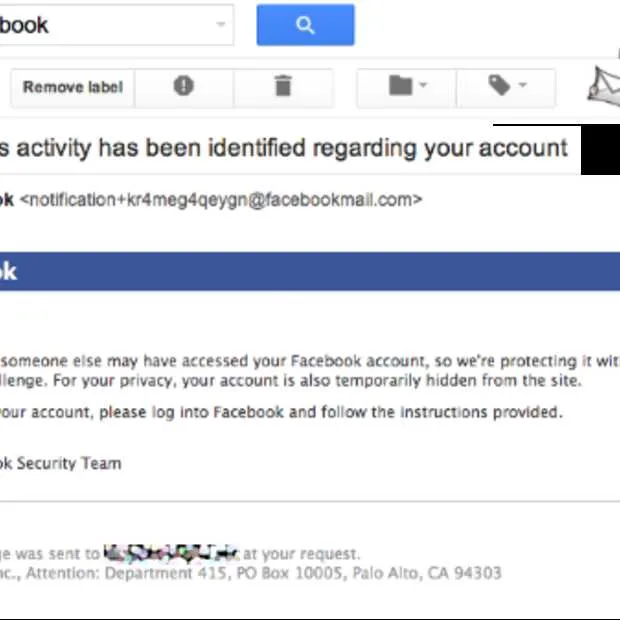Image resolution: width=620 pixels, height=620 pixels.
Task: Click the 'log into Facebook' instruction line
Action: click(280, 411)
